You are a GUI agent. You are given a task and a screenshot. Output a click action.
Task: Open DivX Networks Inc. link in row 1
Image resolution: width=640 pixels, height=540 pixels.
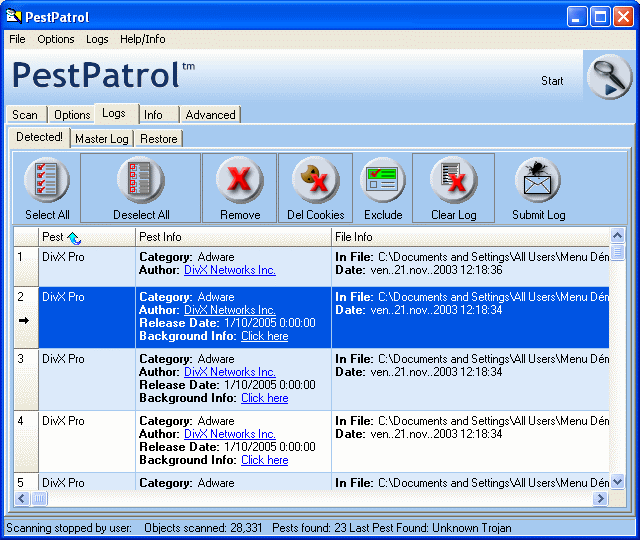click(230, 270)
